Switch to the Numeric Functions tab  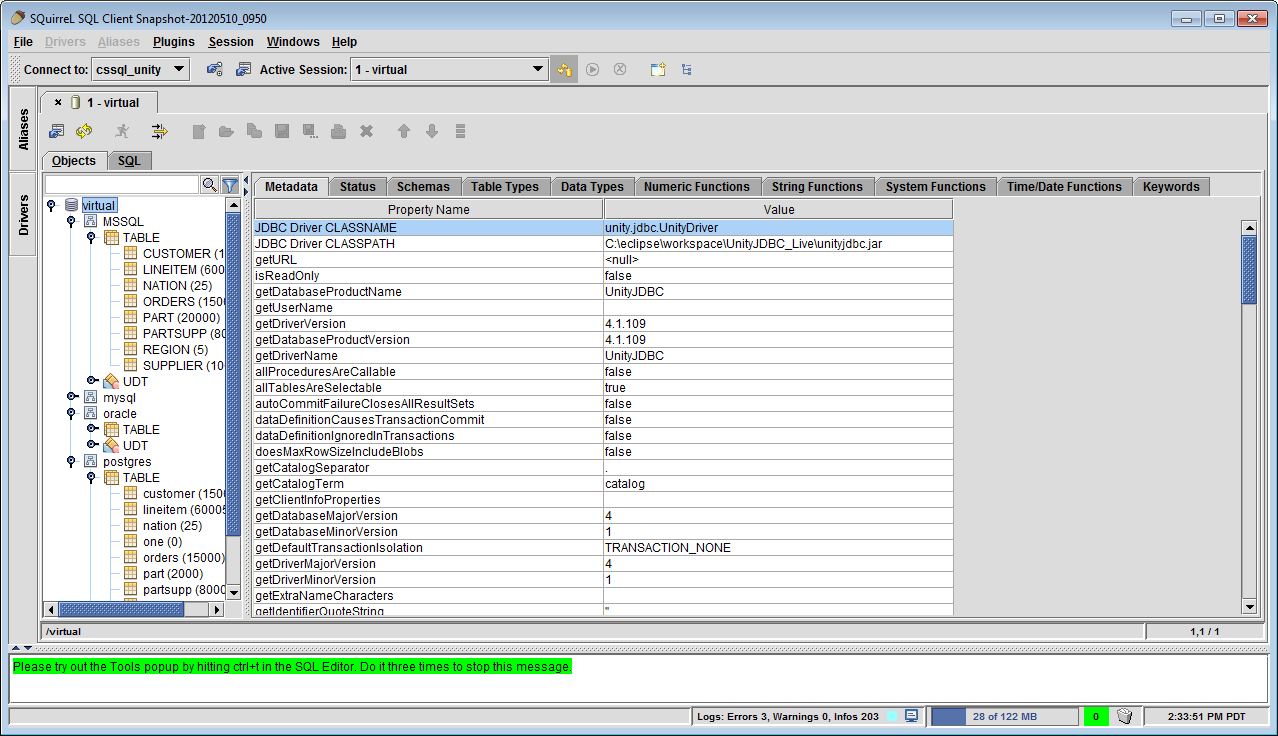tap(697, 187)
